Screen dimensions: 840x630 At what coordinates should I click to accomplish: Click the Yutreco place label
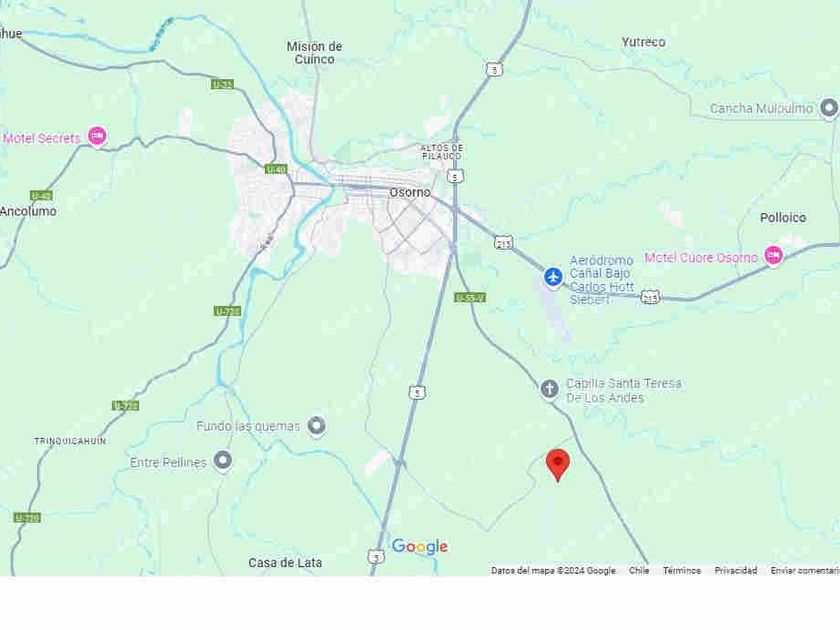[643, 42]
